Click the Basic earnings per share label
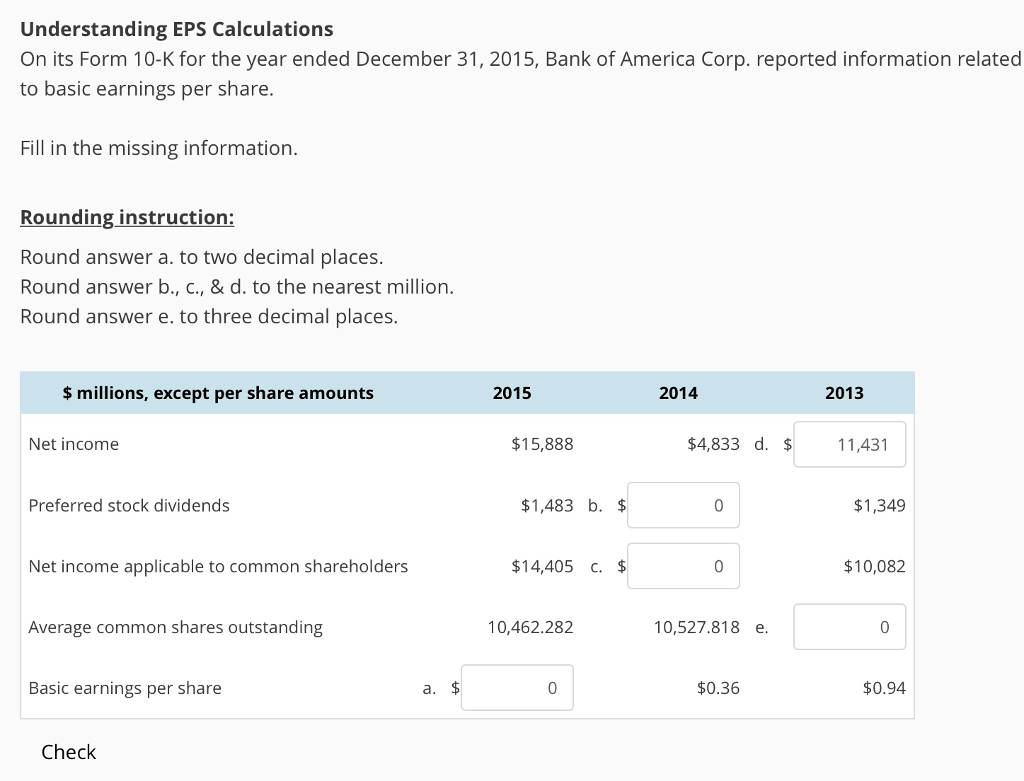Image resolution: width=1024 pixels, height=781 pixels. [x=126, y=688]
